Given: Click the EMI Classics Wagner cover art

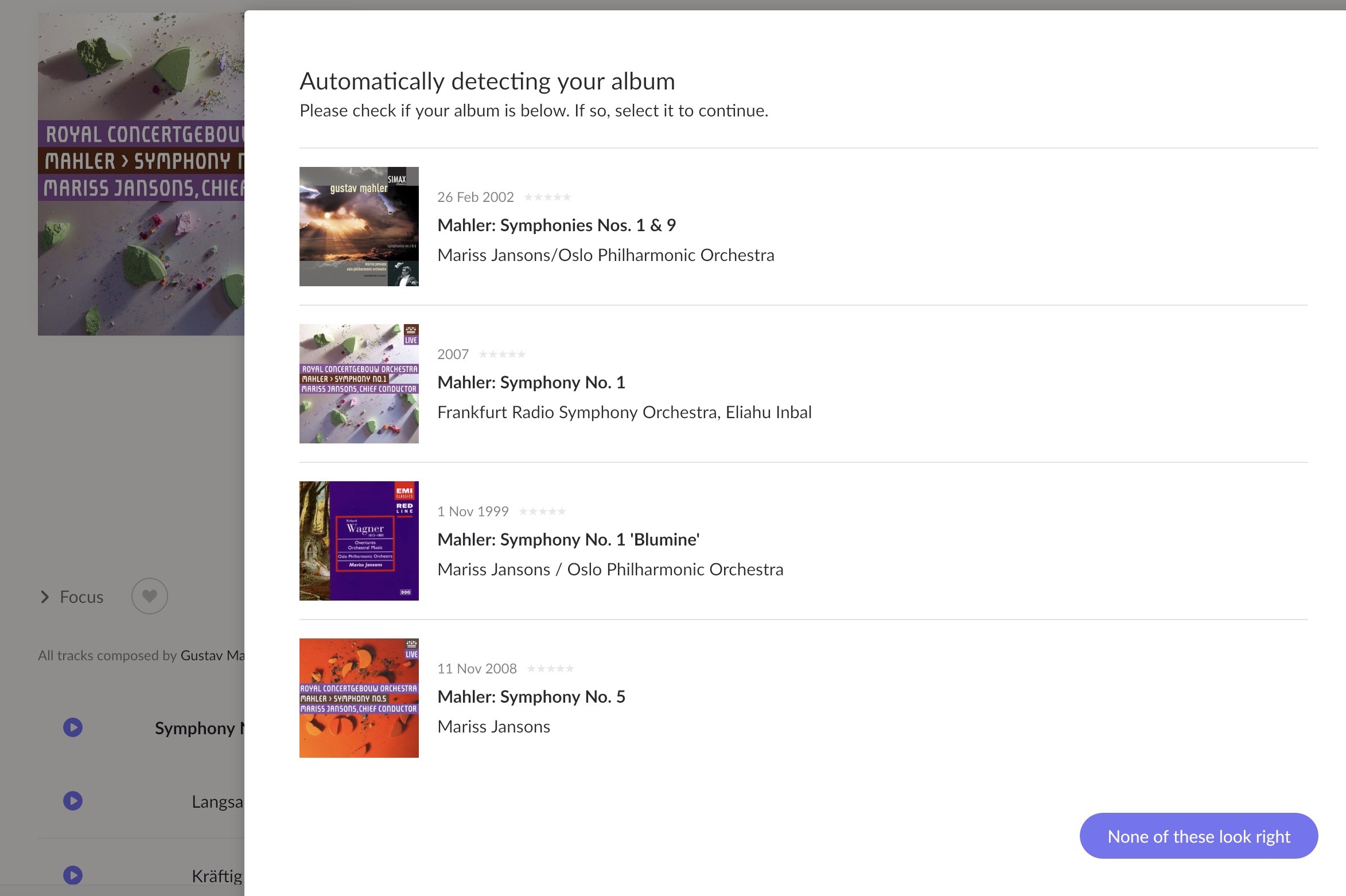Looking at the screenshot, I should pyautogui.click(x=359, y=540).
